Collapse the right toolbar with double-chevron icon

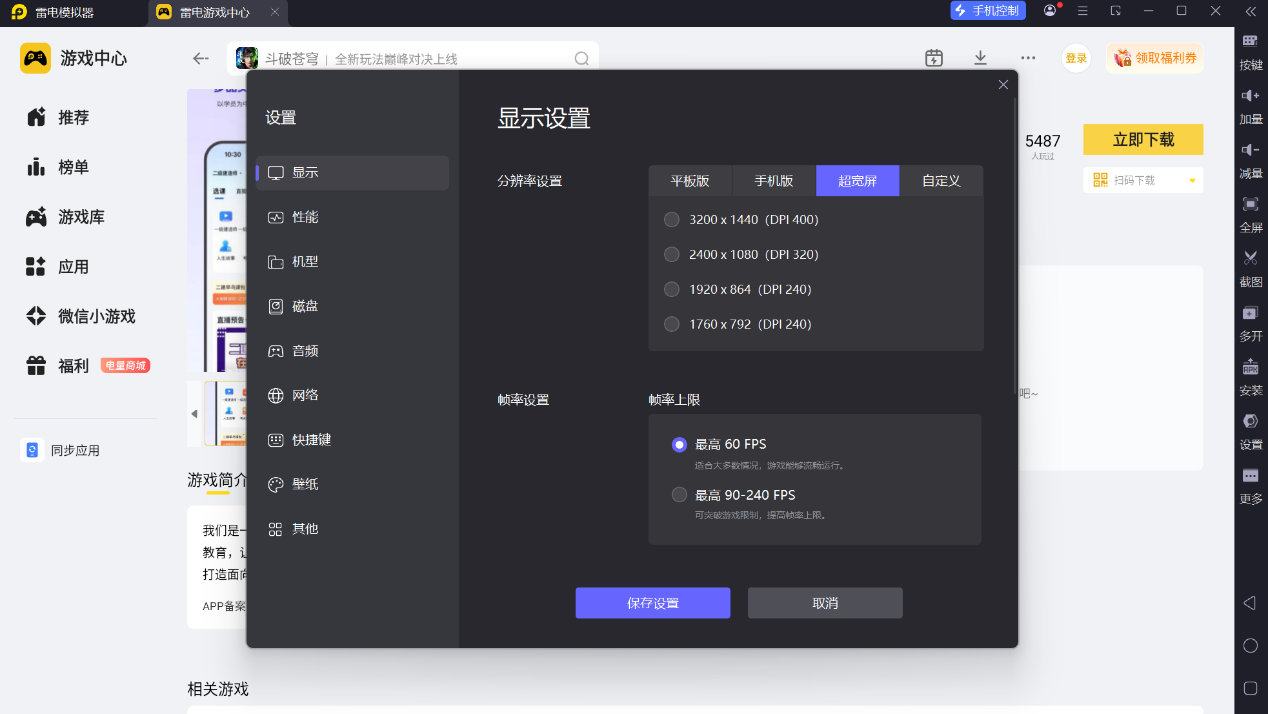(x=1250, y=11)
